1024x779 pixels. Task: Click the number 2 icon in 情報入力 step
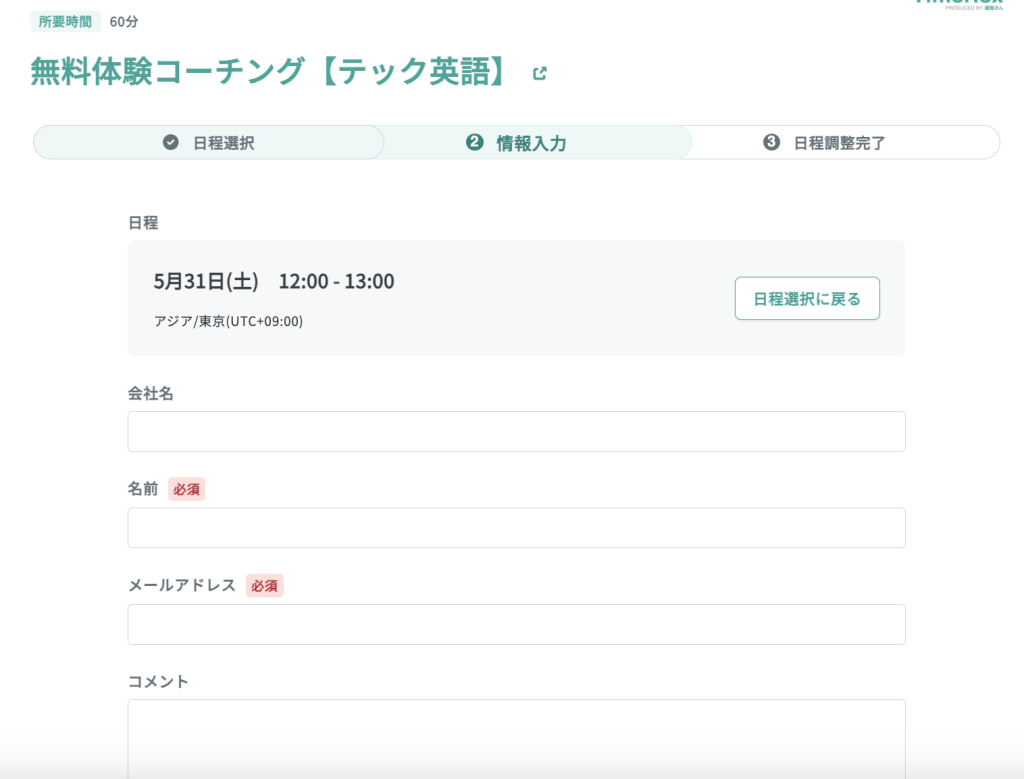pos(475,143)
